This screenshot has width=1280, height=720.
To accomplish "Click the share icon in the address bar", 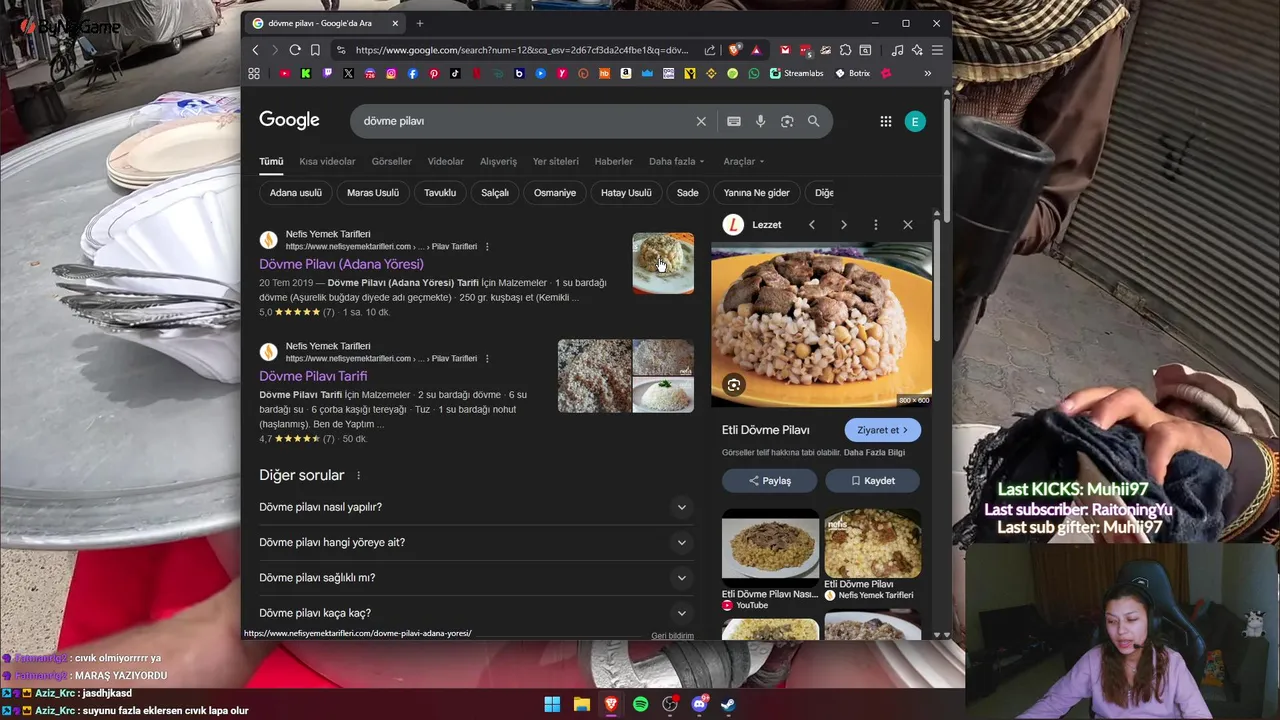I will (x=710, y=50).
